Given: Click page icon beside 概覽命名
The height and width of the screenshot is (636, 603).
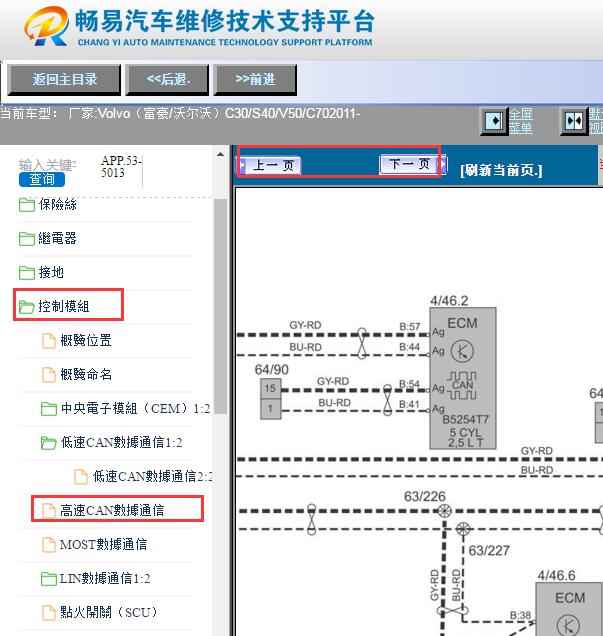Looking at the screenshot, I should click(49, 375).
